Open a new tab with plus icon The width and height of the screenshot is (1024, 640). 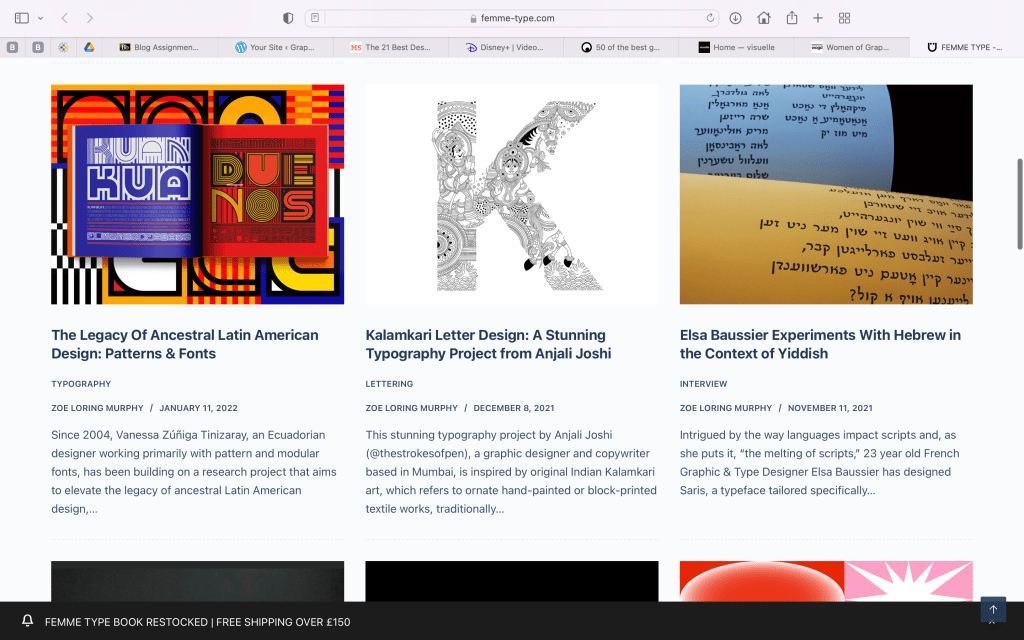click(818, 18)
